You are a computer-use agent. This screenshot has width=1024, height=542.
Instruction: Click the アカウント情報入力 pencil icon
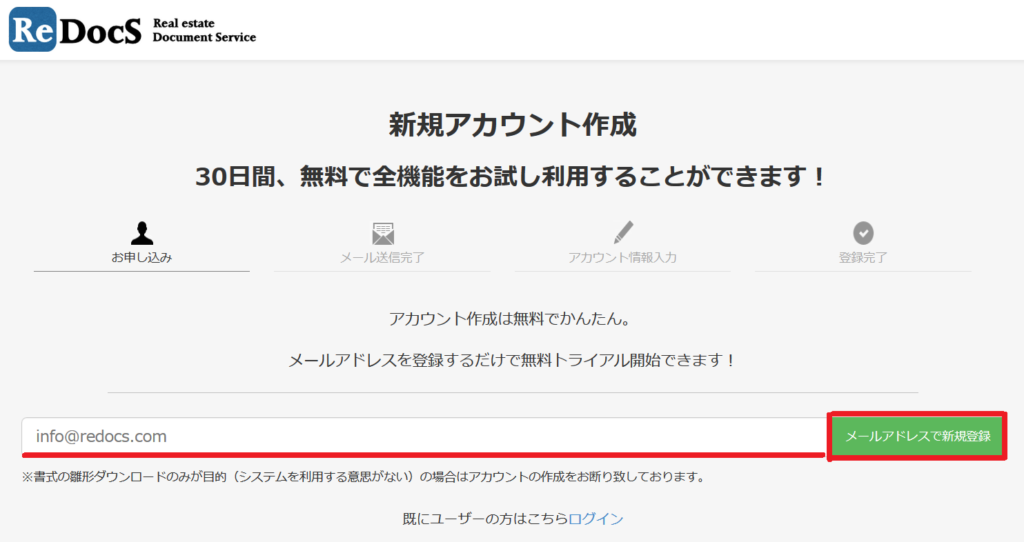623,232
